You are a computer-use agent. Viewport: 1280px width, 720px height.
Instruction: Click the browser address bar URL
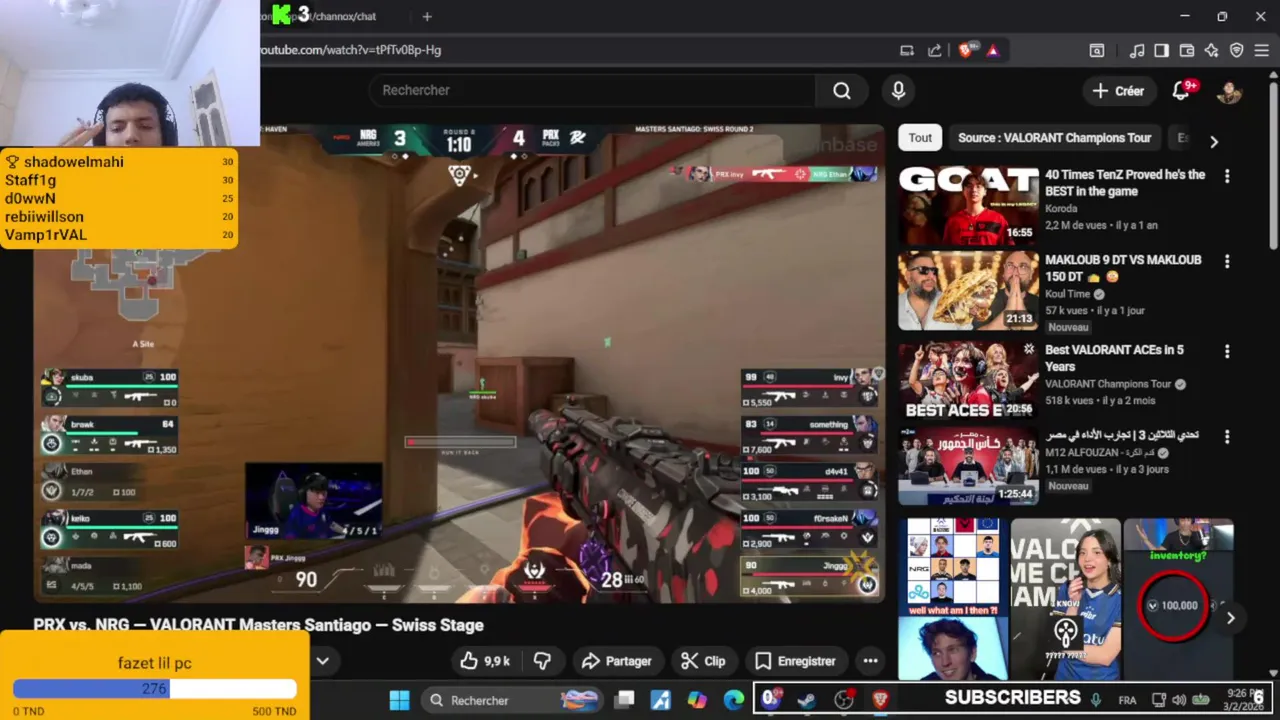tap(351, 50)
